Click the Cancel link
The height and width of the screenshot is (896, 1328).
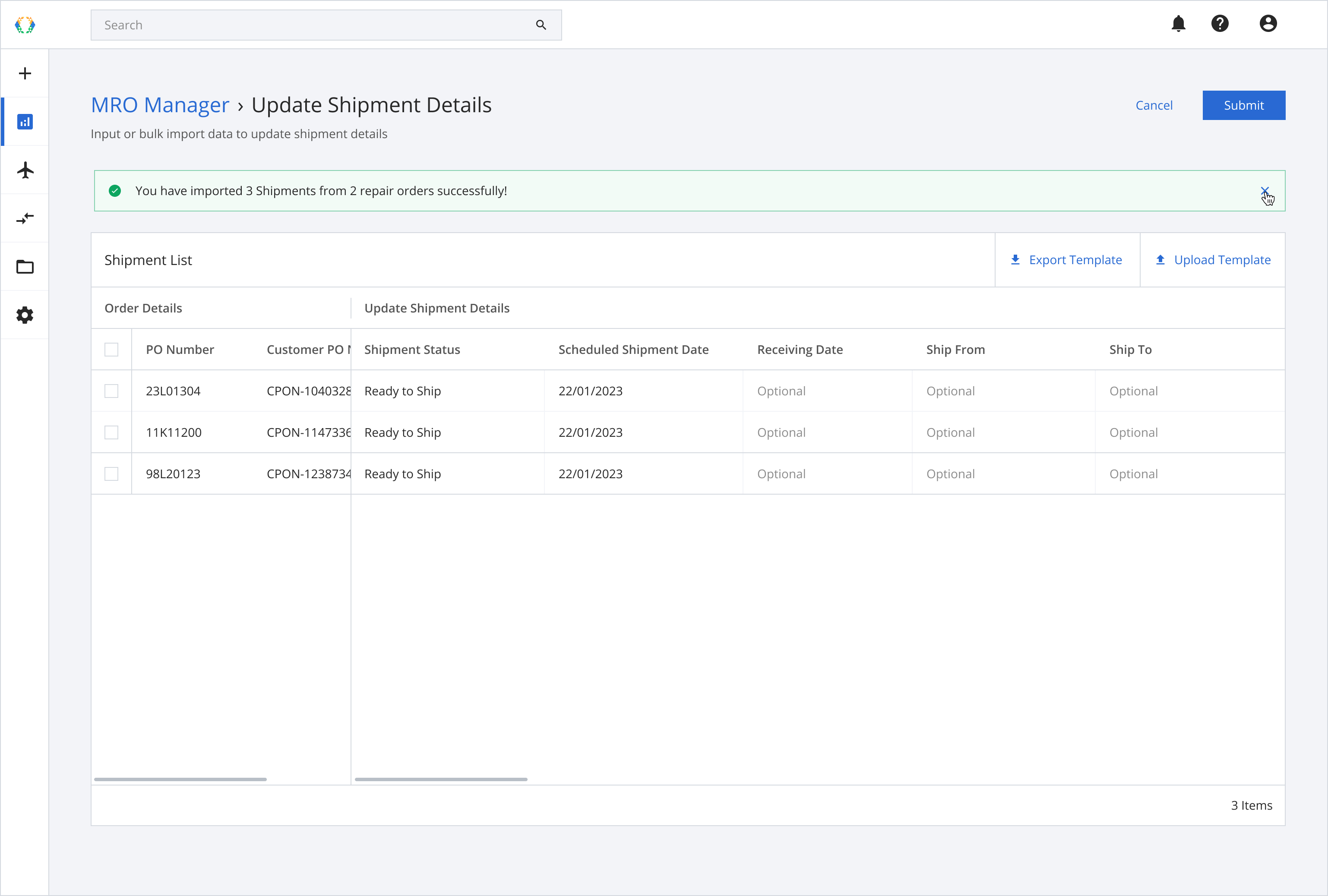(1154, 105)
